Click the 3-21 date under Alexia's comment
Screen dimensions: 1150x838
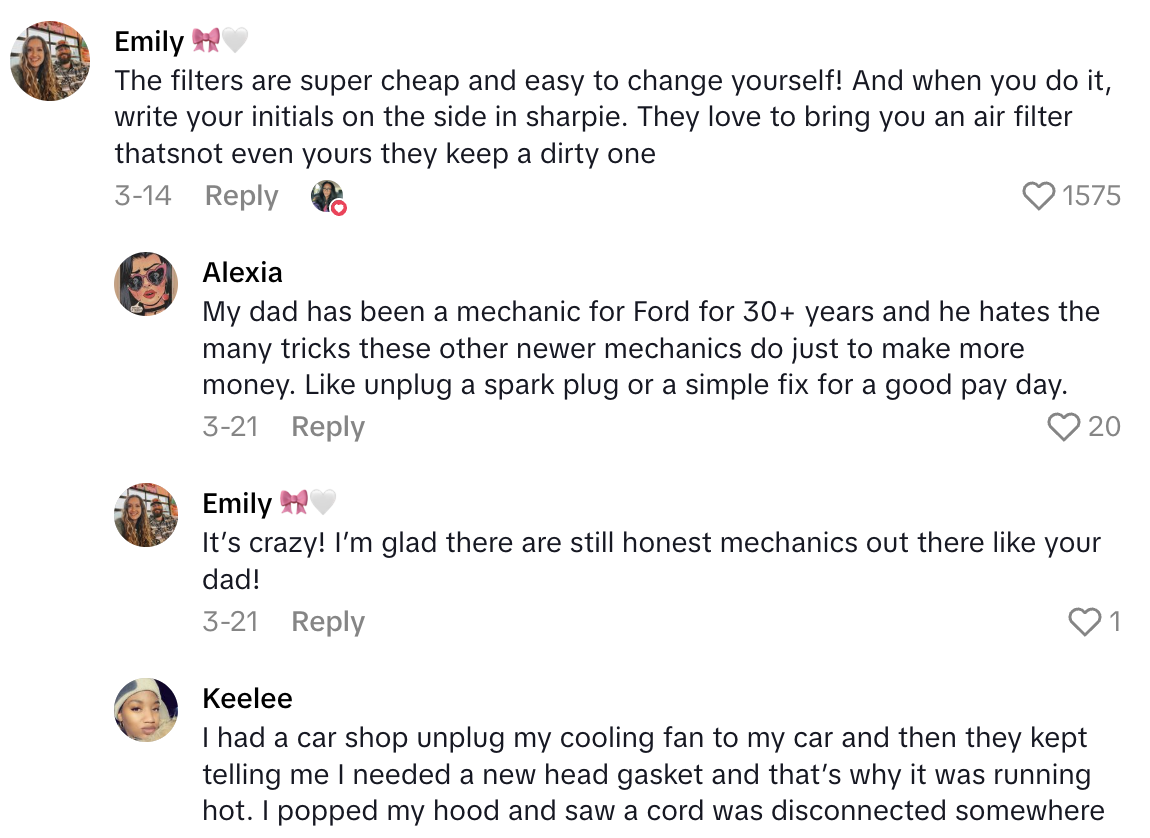230,427
